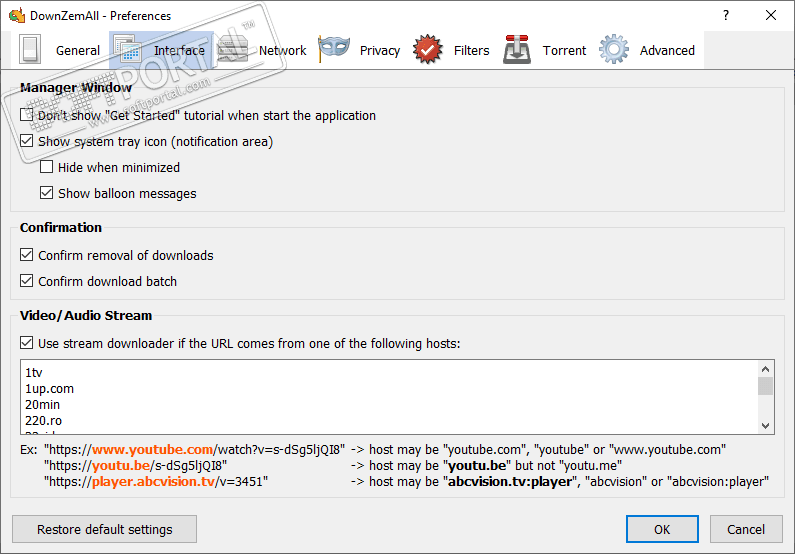Switch to the Advanced tab
This screenshot has height=554, width=795.
pyautogui.click(x=647, y=50)
